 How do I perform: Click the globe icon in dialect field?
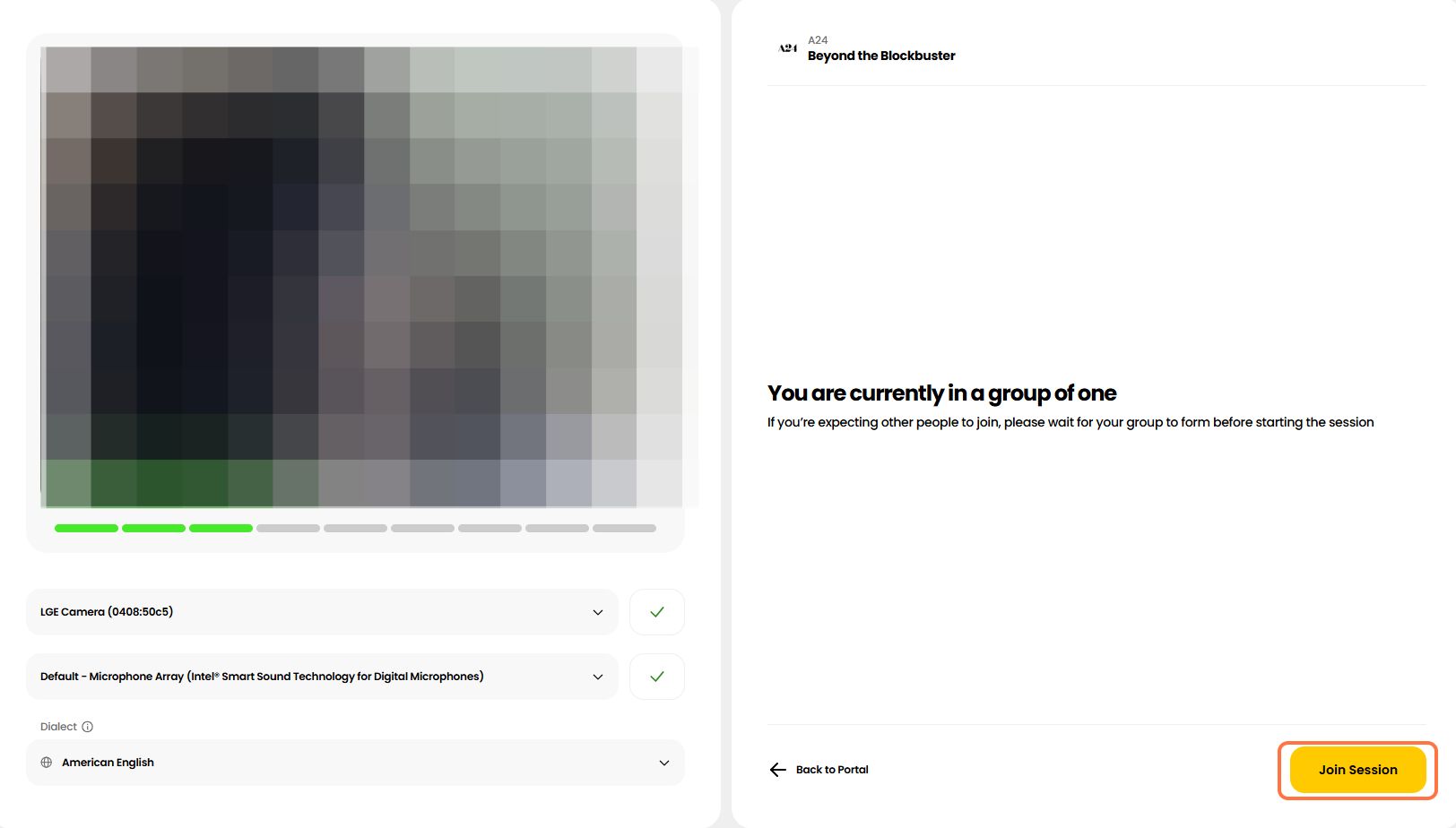click(x=47, y=763)
